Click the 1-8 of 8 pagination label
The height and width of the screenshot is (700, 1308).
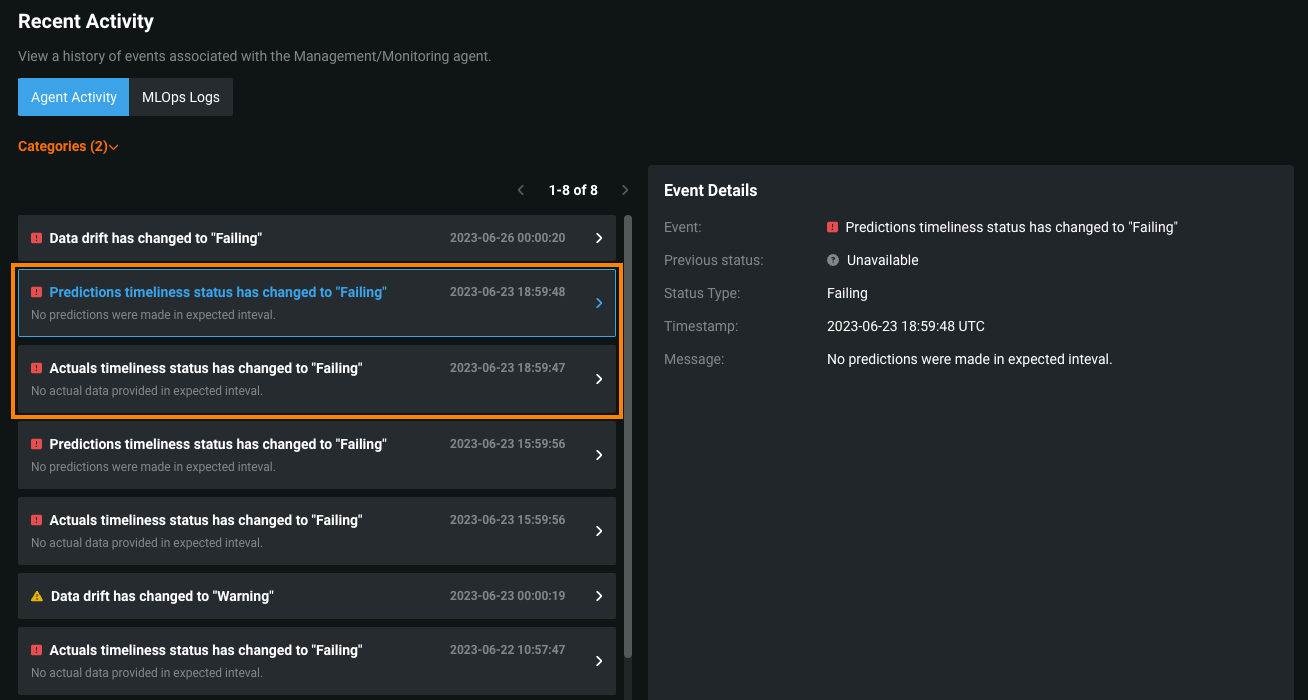point(573,190)
